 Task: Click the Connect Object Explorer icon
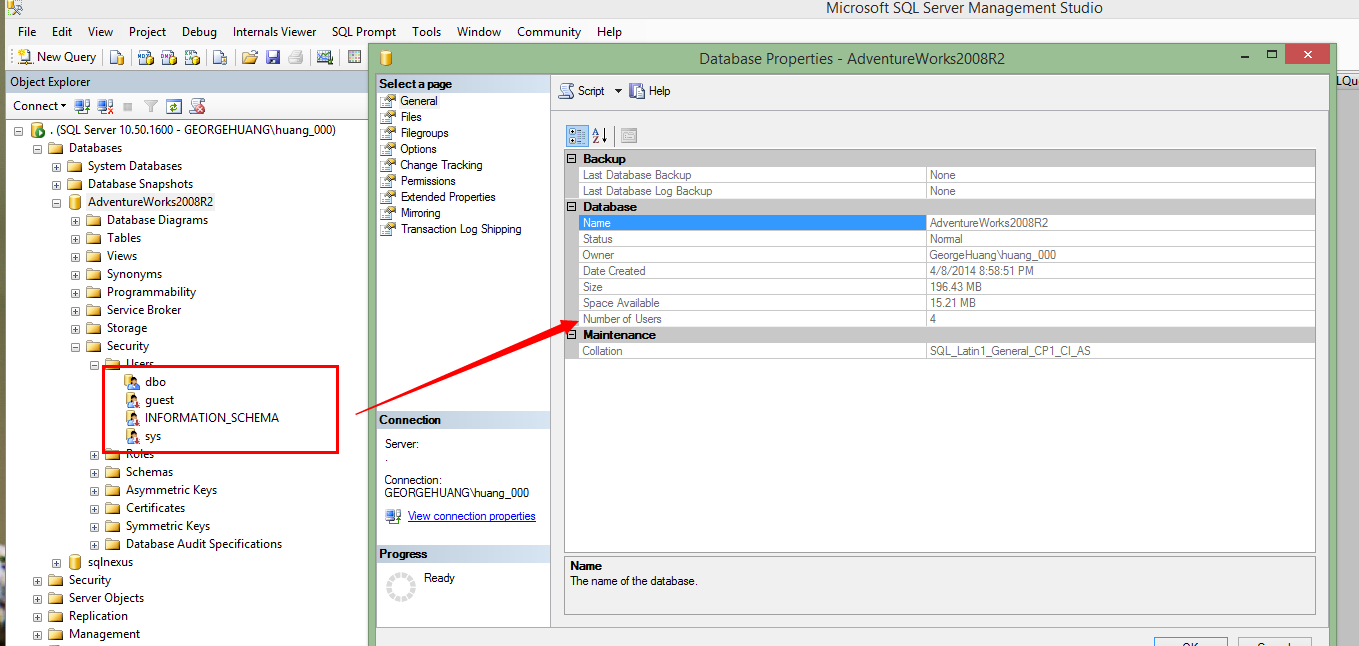(83, 106)
